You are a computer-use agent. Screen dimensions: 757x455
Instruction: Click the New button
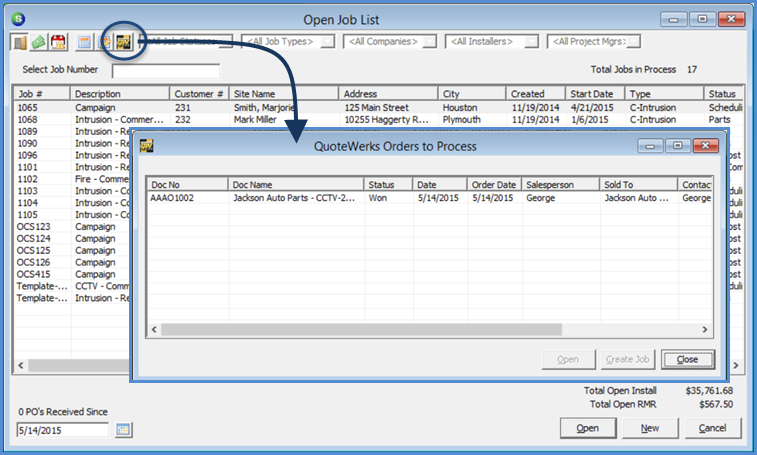(x=650, y=428)
